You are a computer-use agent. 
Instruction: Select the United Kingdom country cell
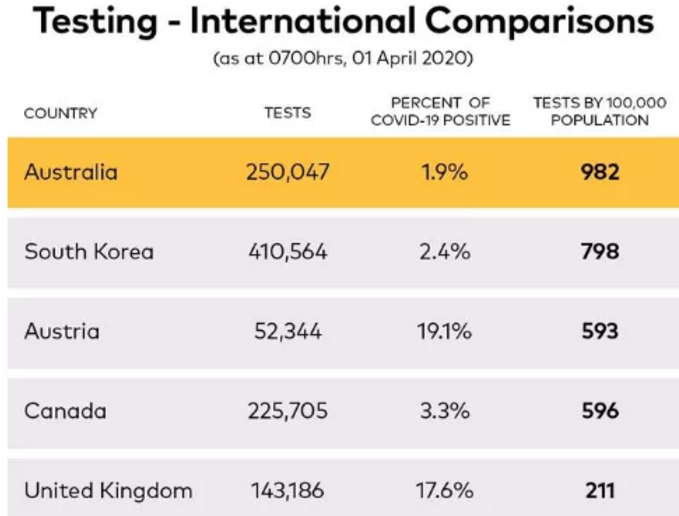pos(108,490)
